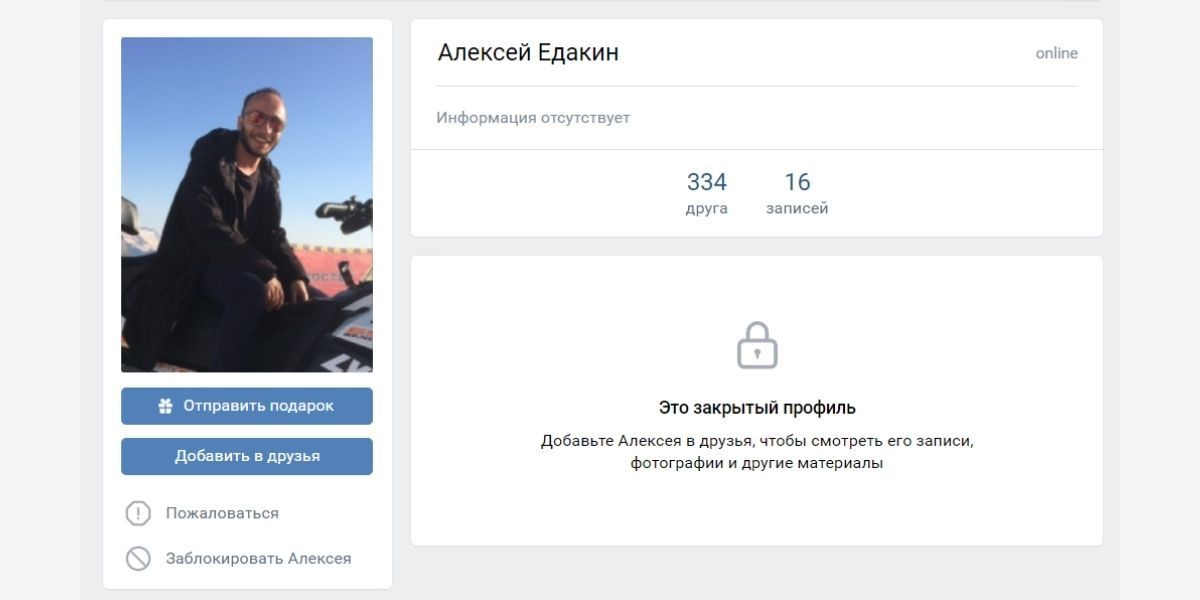This screenshot has height=600, width=1200.
Task: Click the записей label under 16
Action: click(x=797, y=209)
